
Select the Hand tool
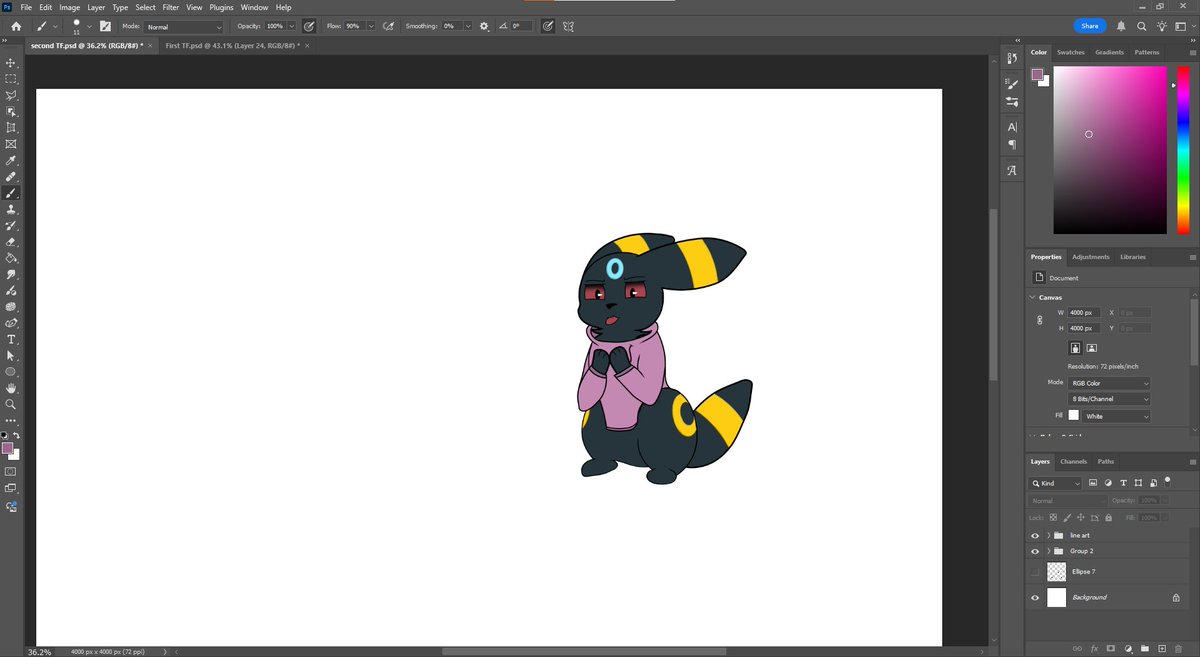(x=11, y=388)
